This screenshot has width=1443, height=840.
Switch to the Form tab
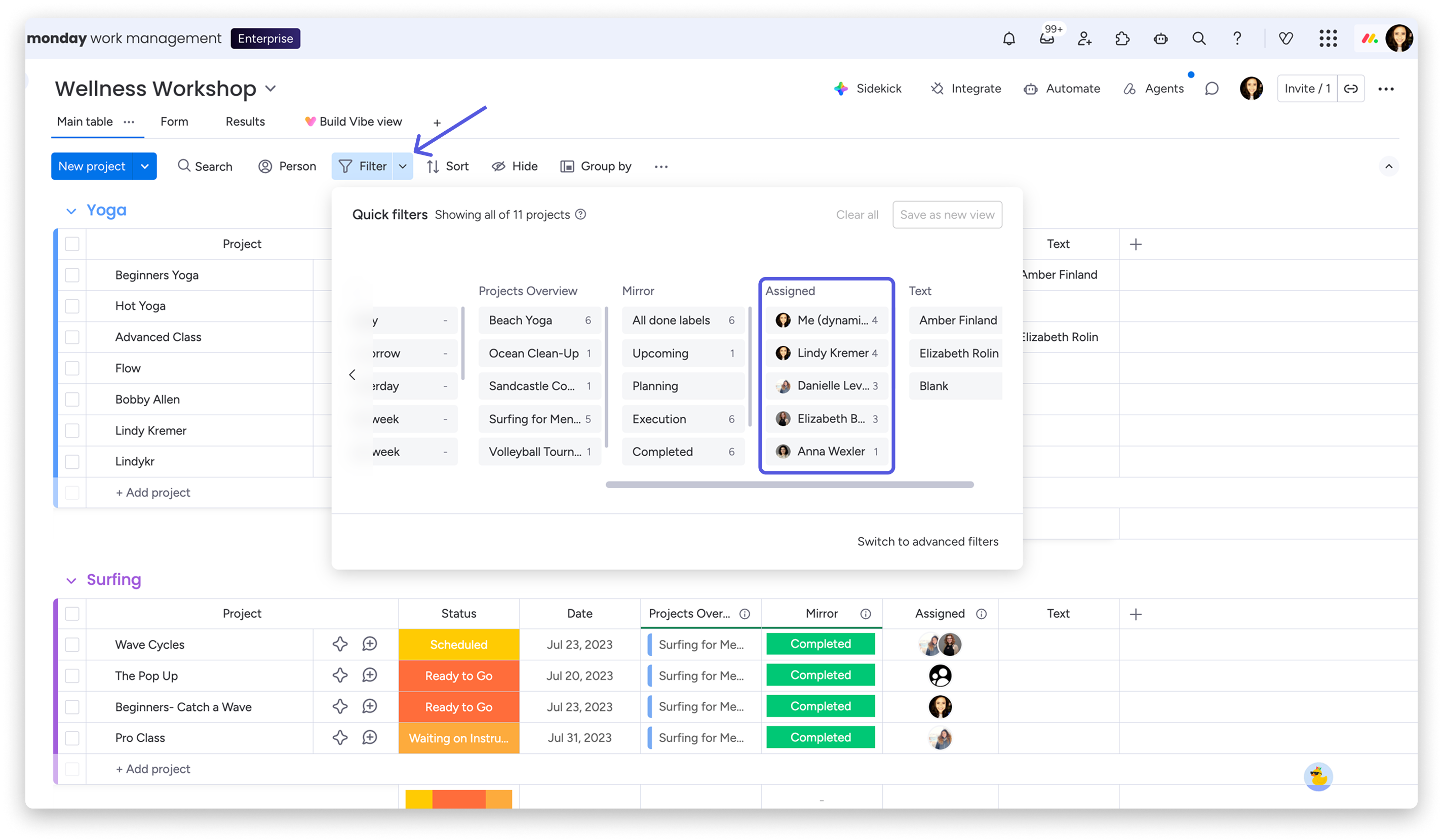pos(174,122)
